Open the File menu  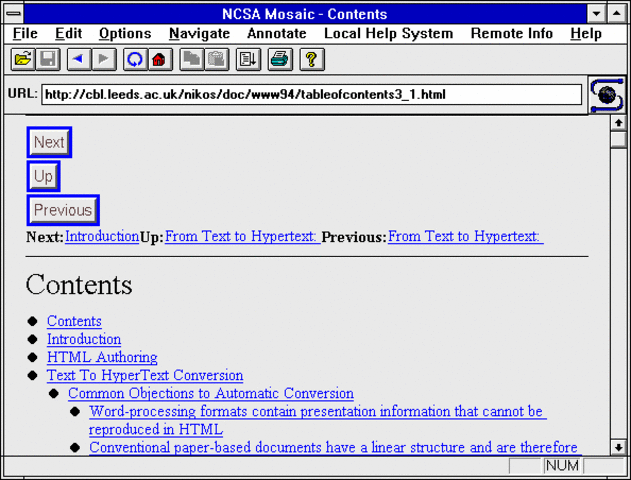tap(25, 33)
